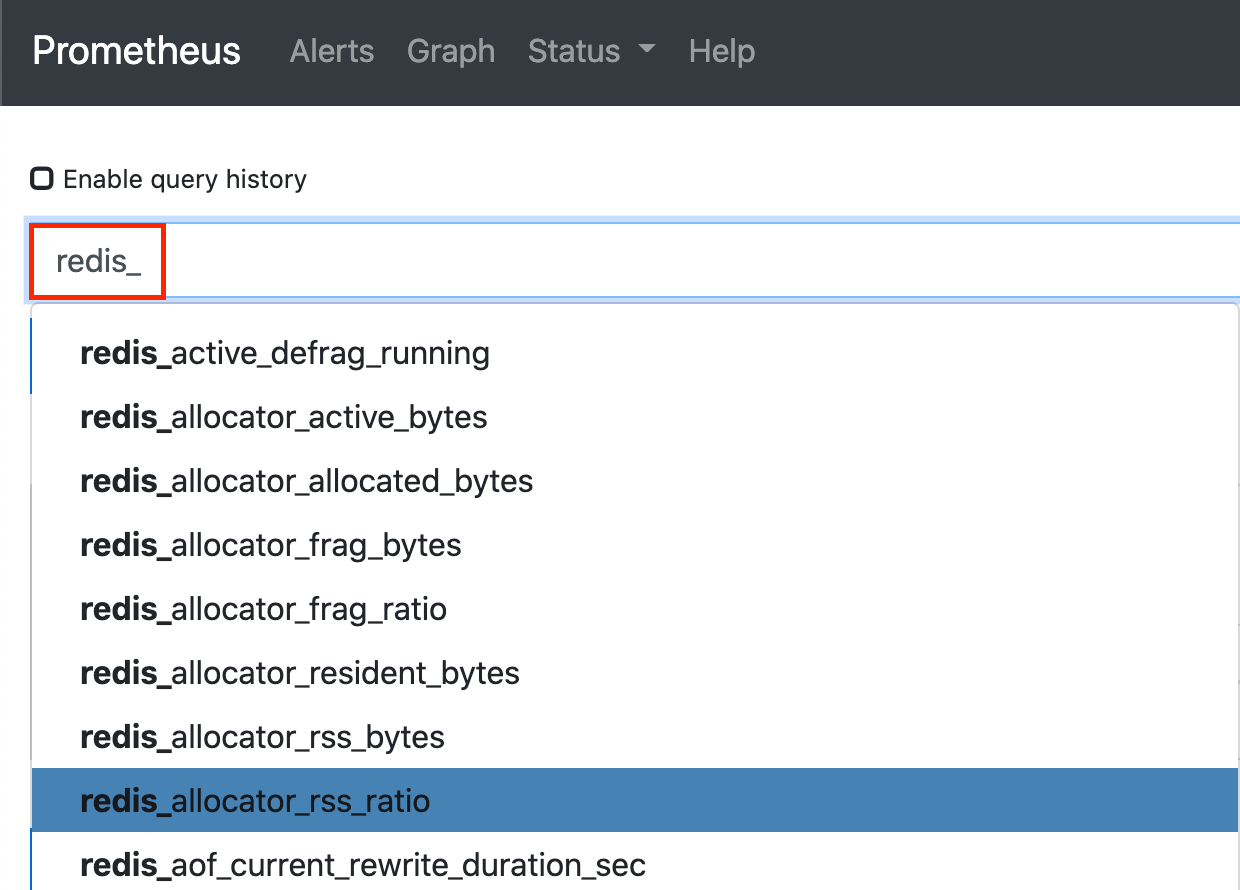Pick redis_allocator_rss_bytes suggestion

pos(635,737)
